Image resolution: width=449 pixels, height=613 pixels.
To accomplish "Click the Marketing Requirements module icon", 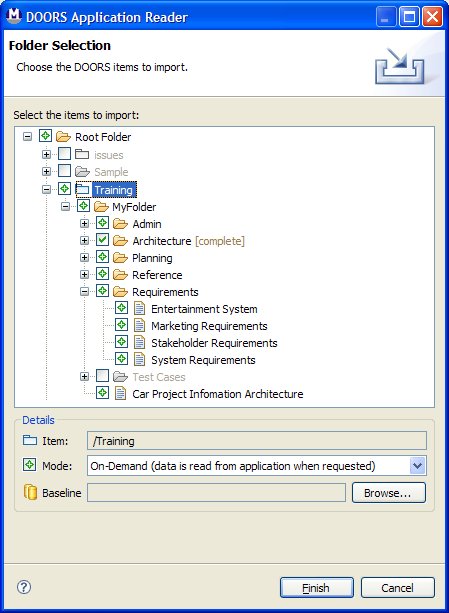I will click(x=140, y=325).
